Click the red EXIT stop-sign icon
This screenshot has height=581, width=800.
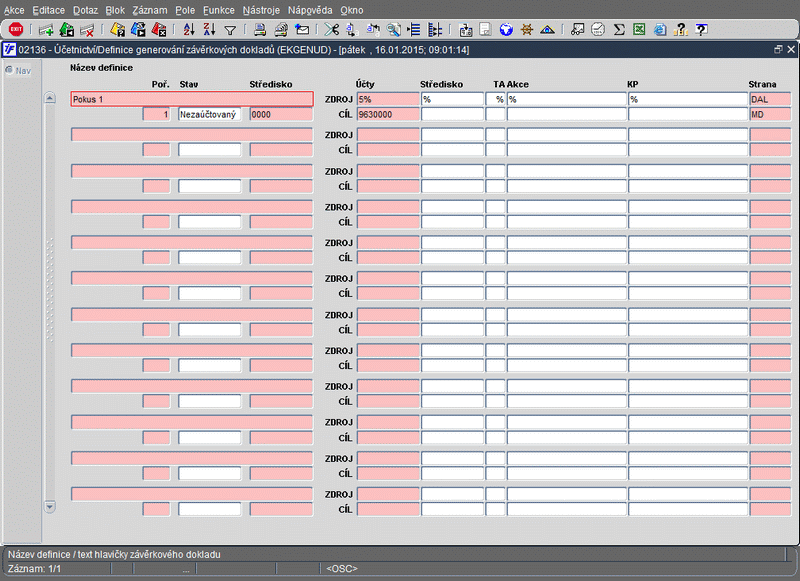(15, 30)
